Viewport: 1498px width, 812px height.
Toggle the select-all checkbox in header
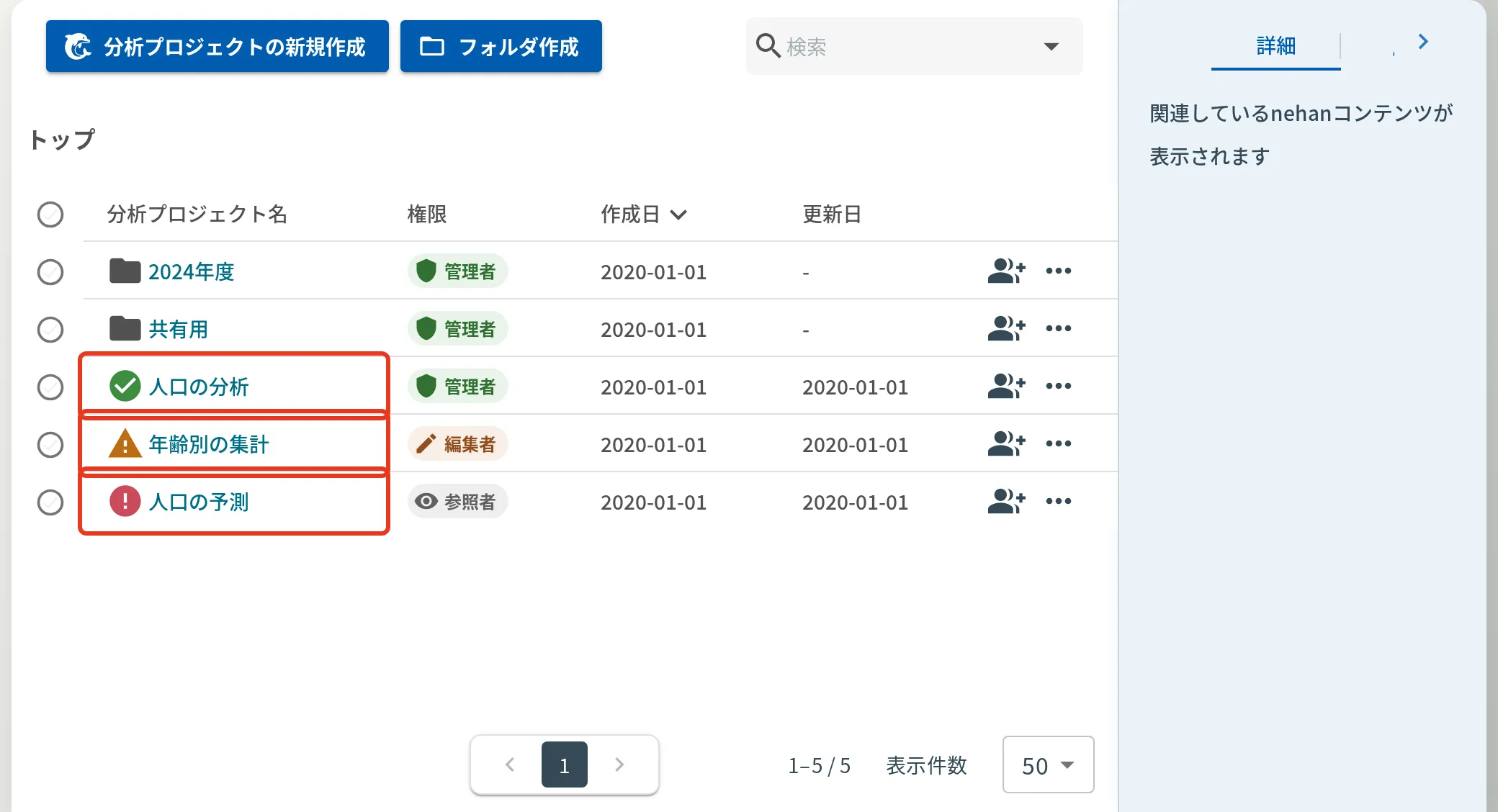pos(50,215)
